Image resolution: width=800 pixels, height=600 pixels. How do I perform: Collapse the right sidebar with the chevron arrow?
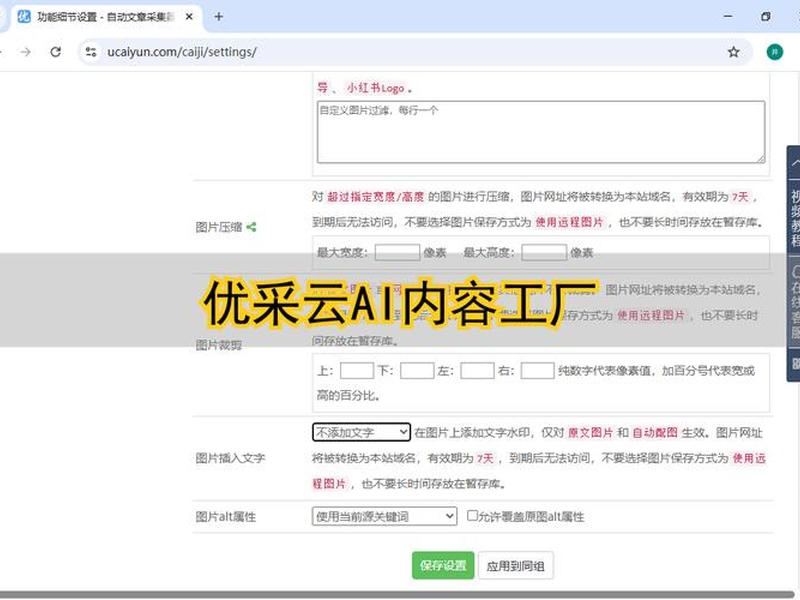click(x=795, y=163)
